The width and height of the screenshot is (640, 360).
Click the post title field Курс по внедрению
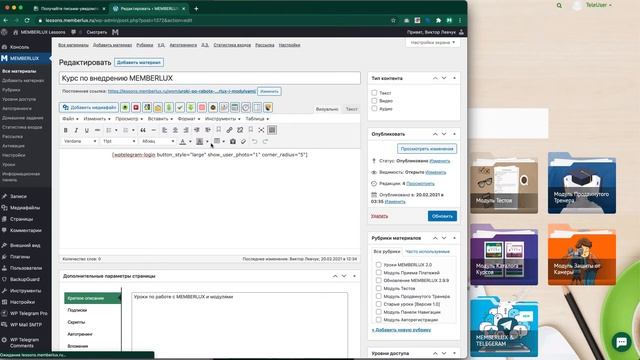tap(210, 78)
